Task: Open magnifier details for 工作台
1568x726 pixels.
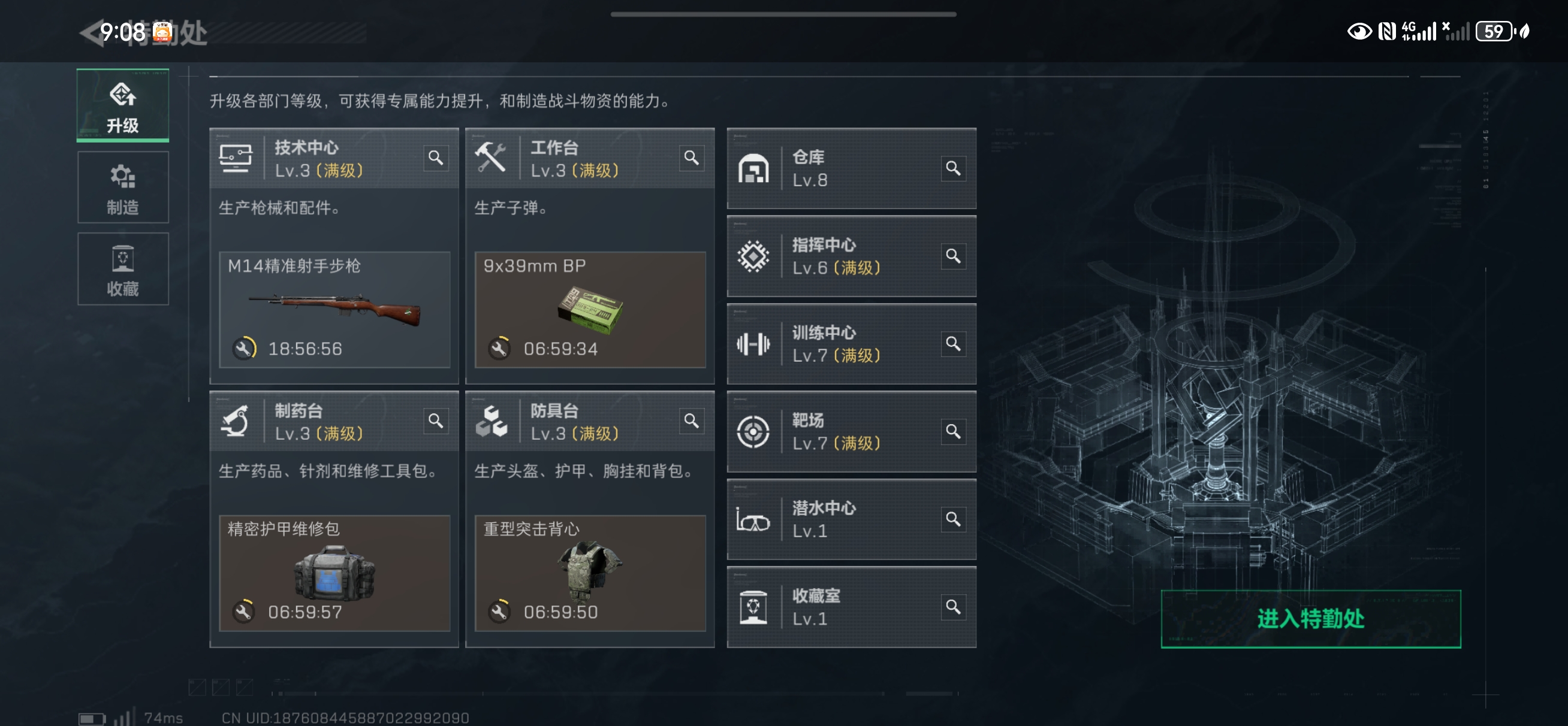Action: (x=691, y=158)
